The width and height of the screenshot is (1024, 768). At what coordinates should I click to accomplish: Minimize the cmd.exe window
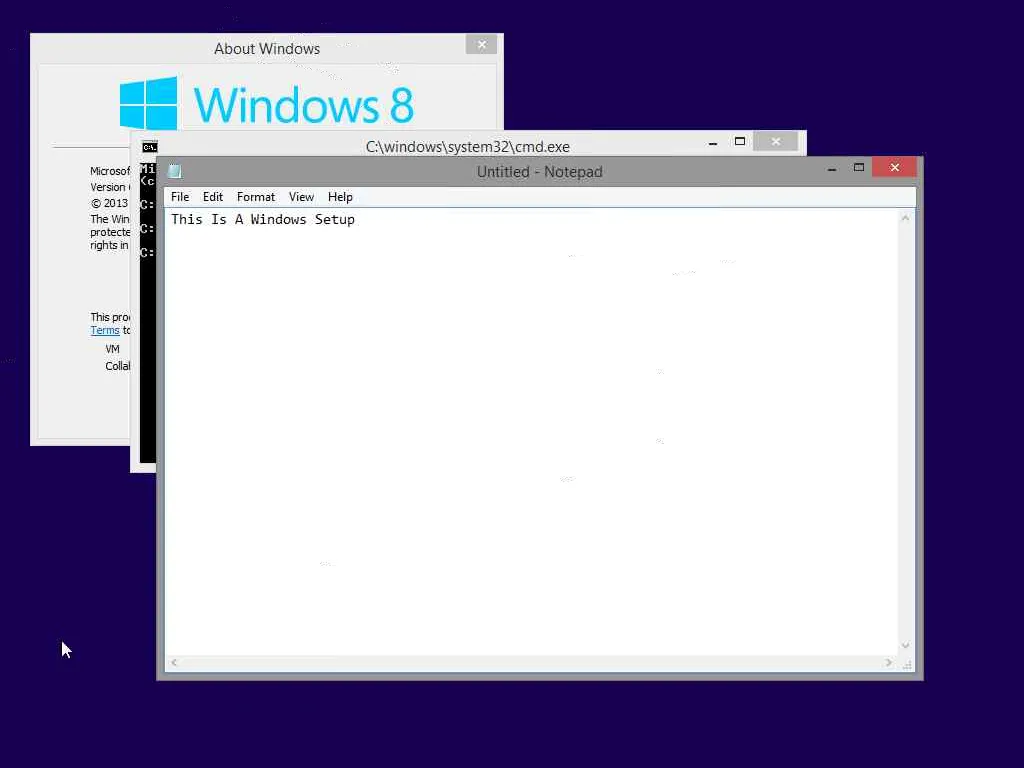point(713,142)
